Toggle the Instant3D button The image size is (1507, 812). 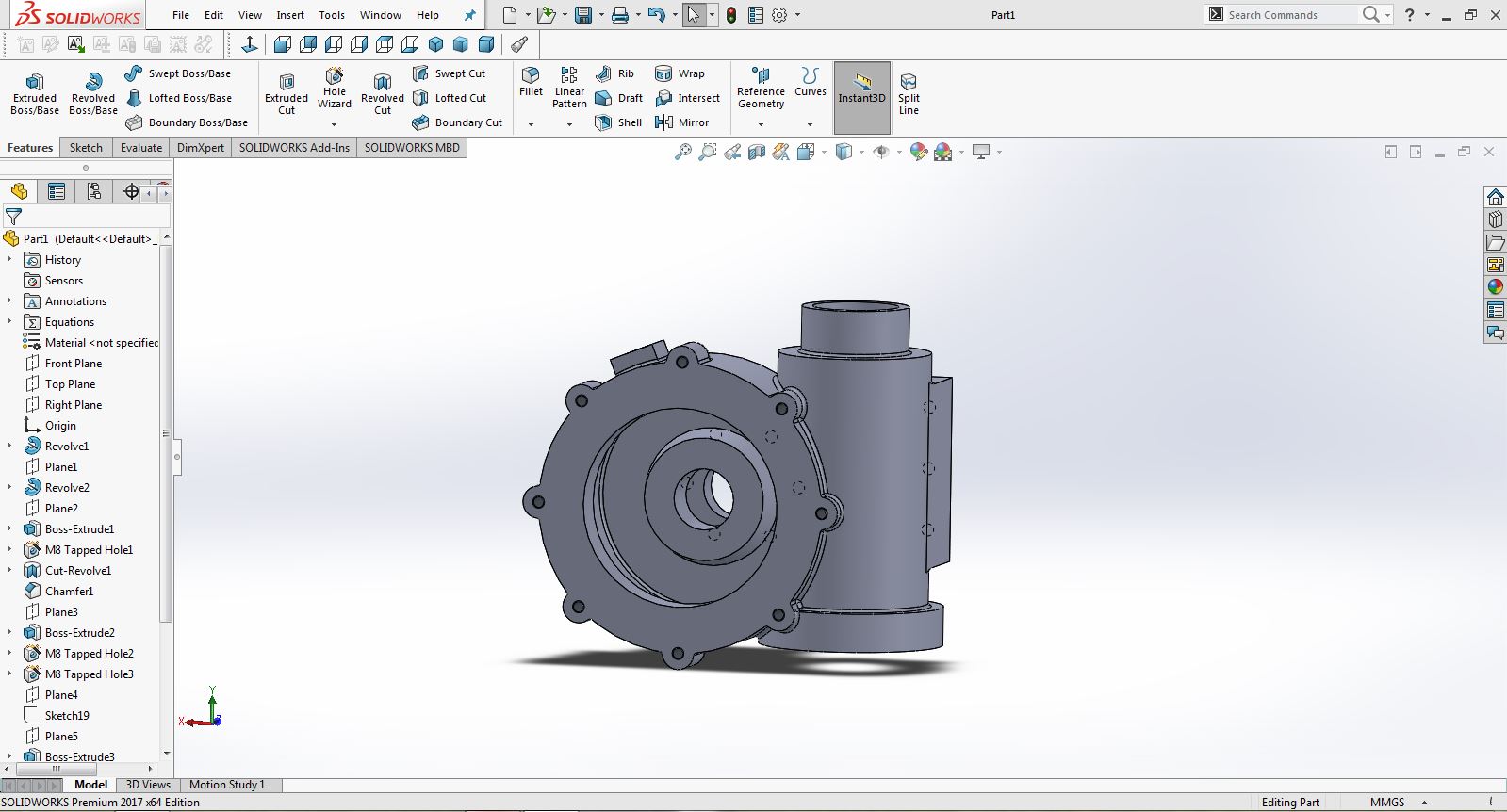(862, 98)
